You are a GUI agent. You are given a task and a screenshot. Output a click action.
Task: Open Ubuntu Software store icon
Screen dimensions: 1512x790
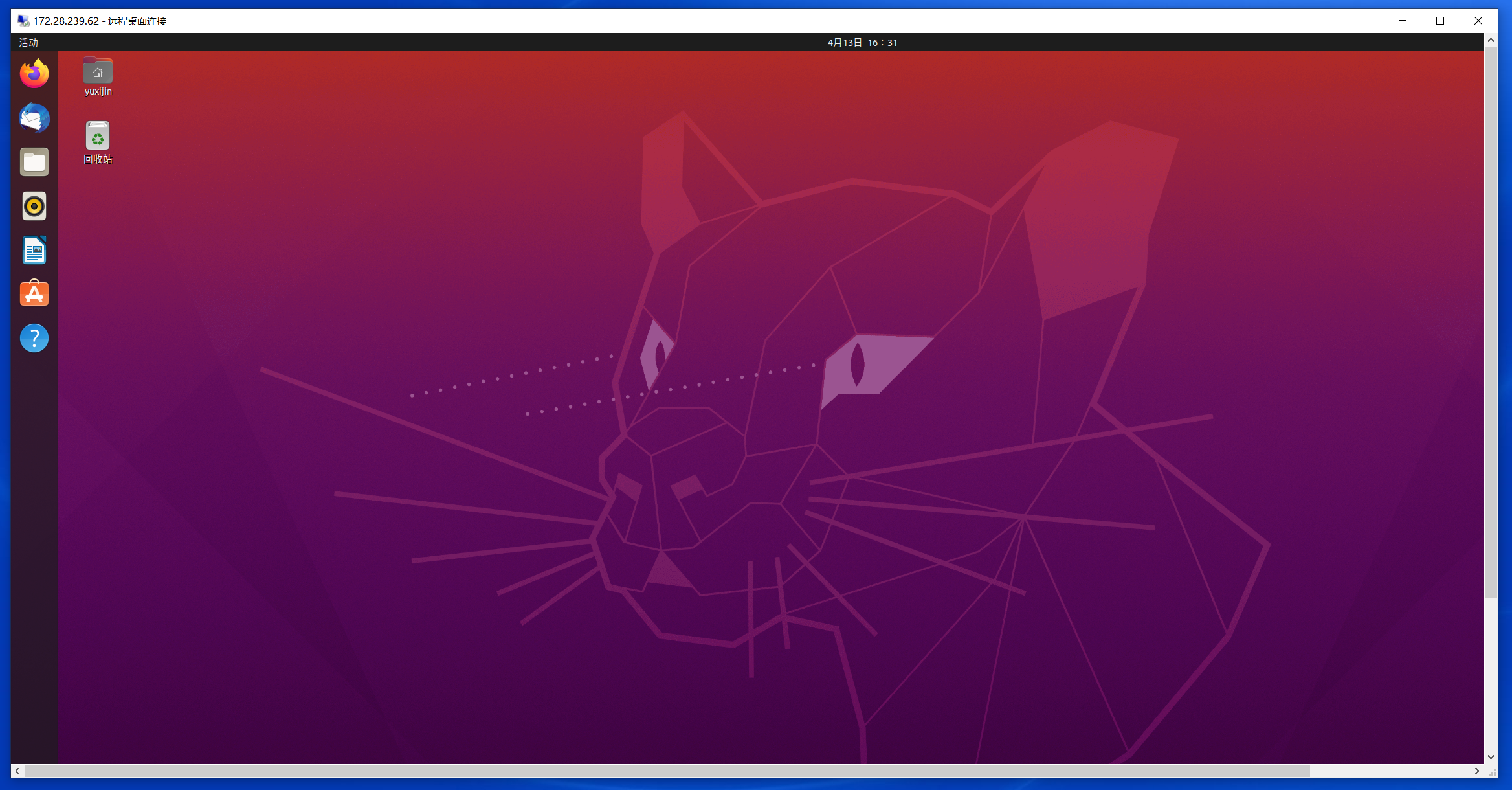point(34,294)
